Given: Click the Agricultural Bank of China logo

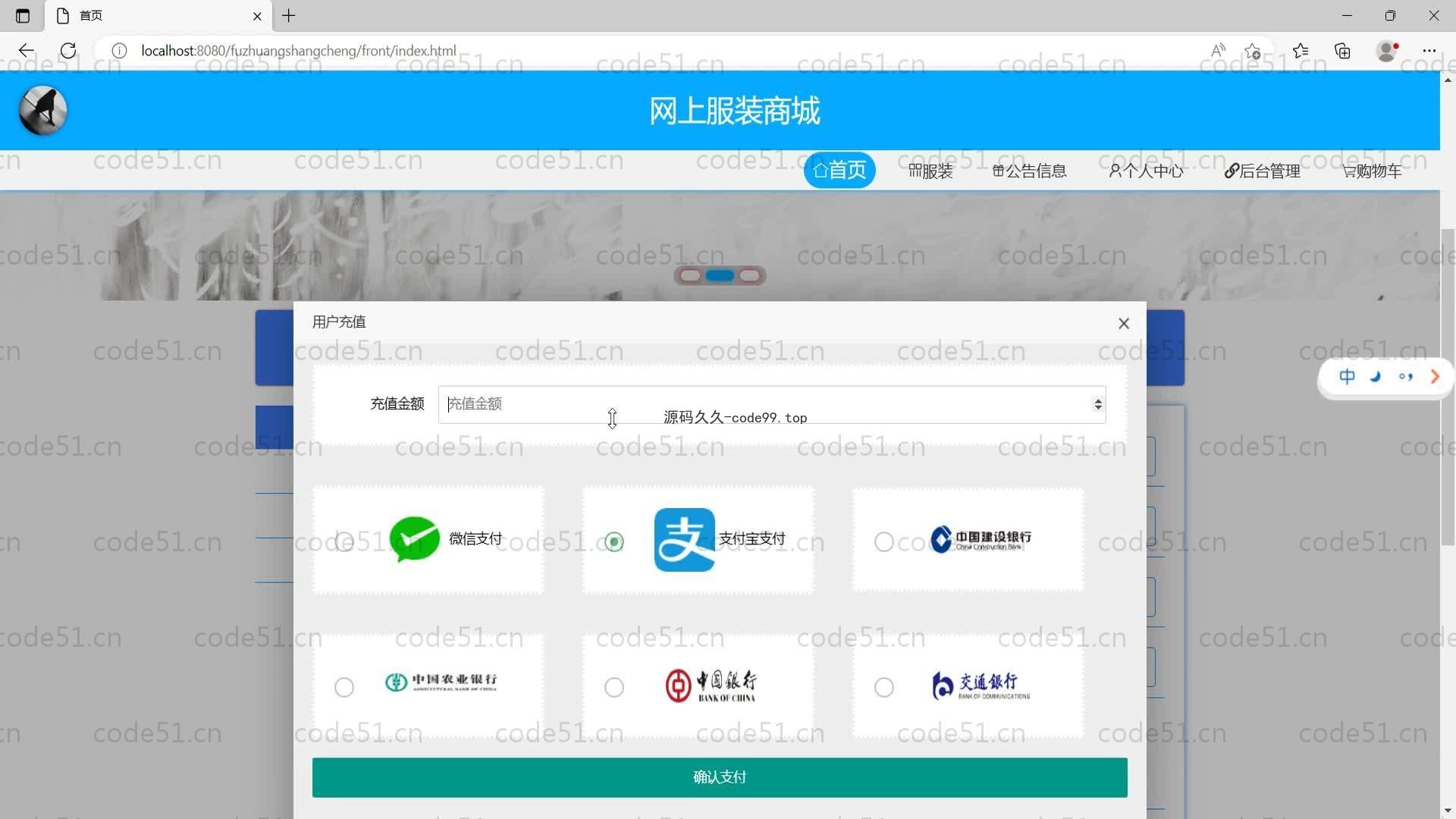Looking at the screenshot, I should click(441, 682).
